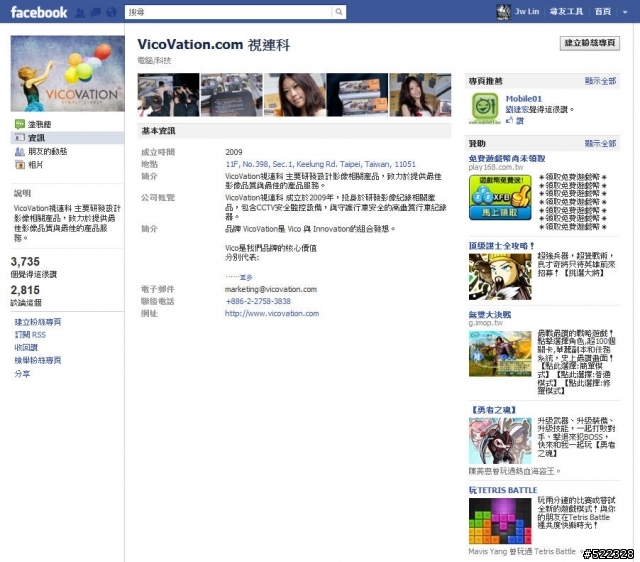Viewport: 640px width, 562px height.
Task: Click 訂閱 RSS link
Action: point(30,335)
